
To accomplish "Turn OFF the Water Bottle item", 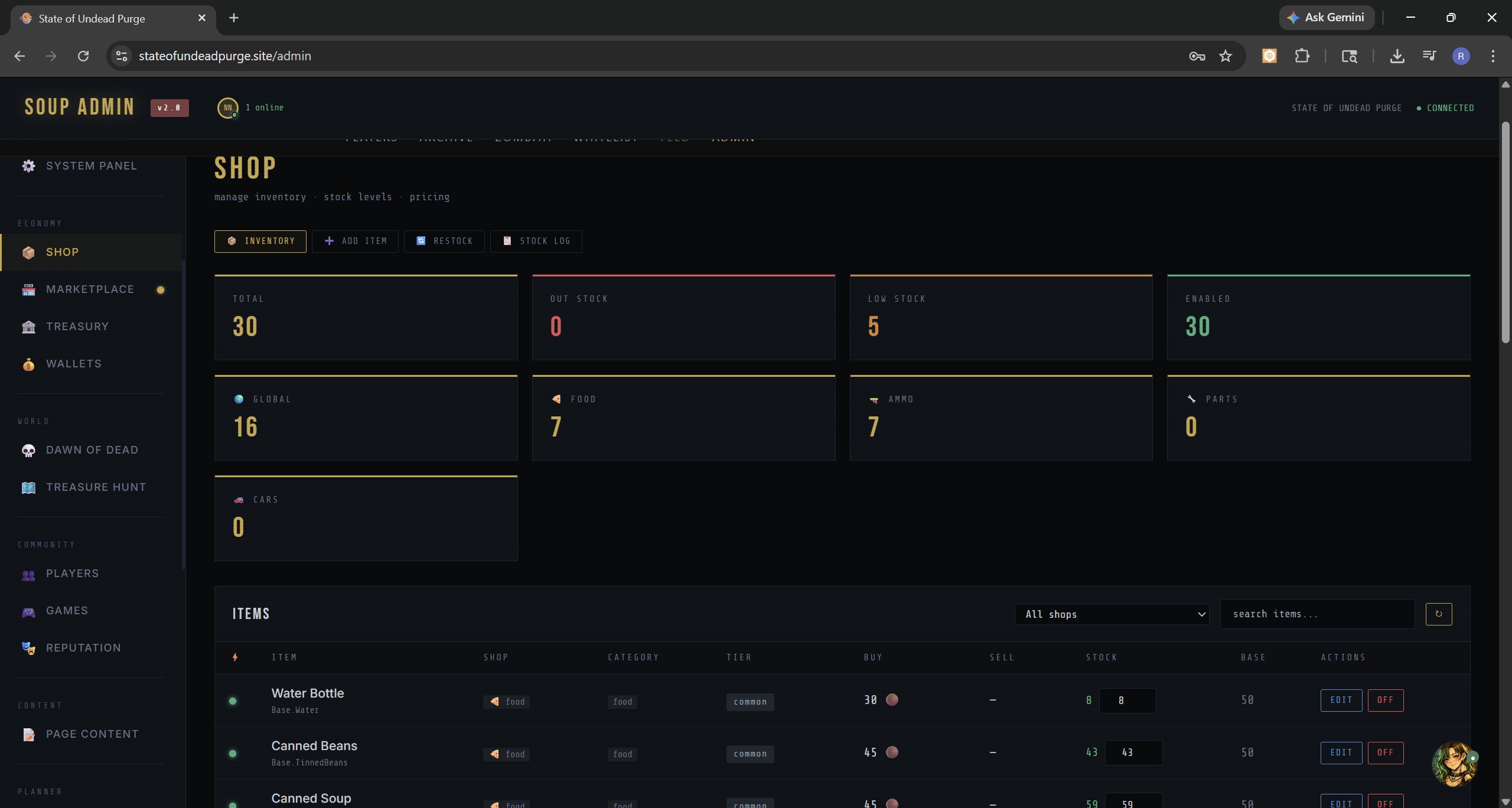I will (x=1386, y=701).
